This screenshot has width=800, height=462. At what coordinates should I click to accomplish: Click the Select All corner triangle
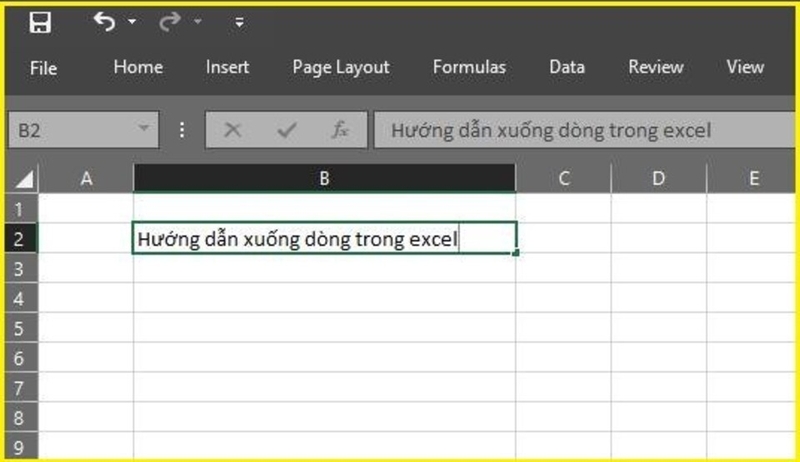click(23, 178)
